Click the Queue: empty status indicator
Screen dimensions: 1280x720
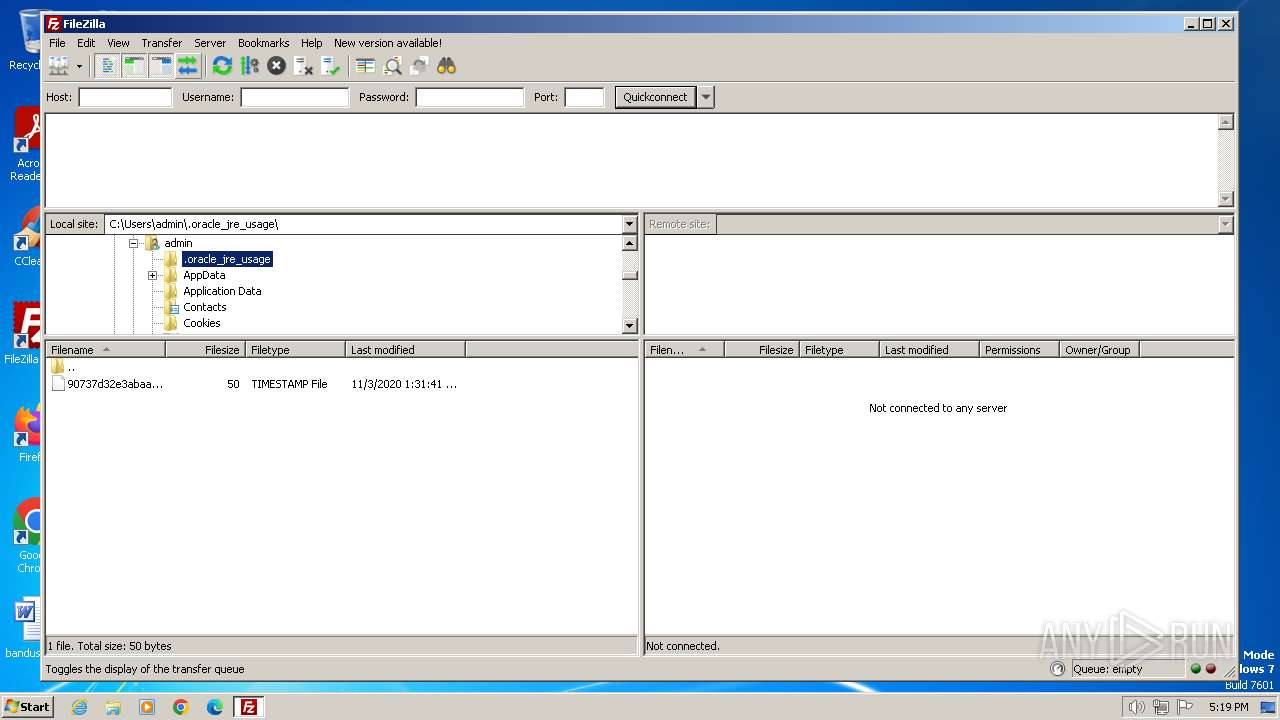tap(1126, 669)
